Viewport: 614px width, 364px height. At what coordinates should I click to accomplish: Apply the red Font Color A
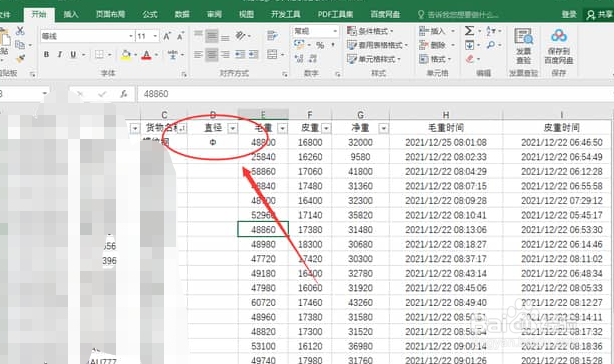[146, 55]
